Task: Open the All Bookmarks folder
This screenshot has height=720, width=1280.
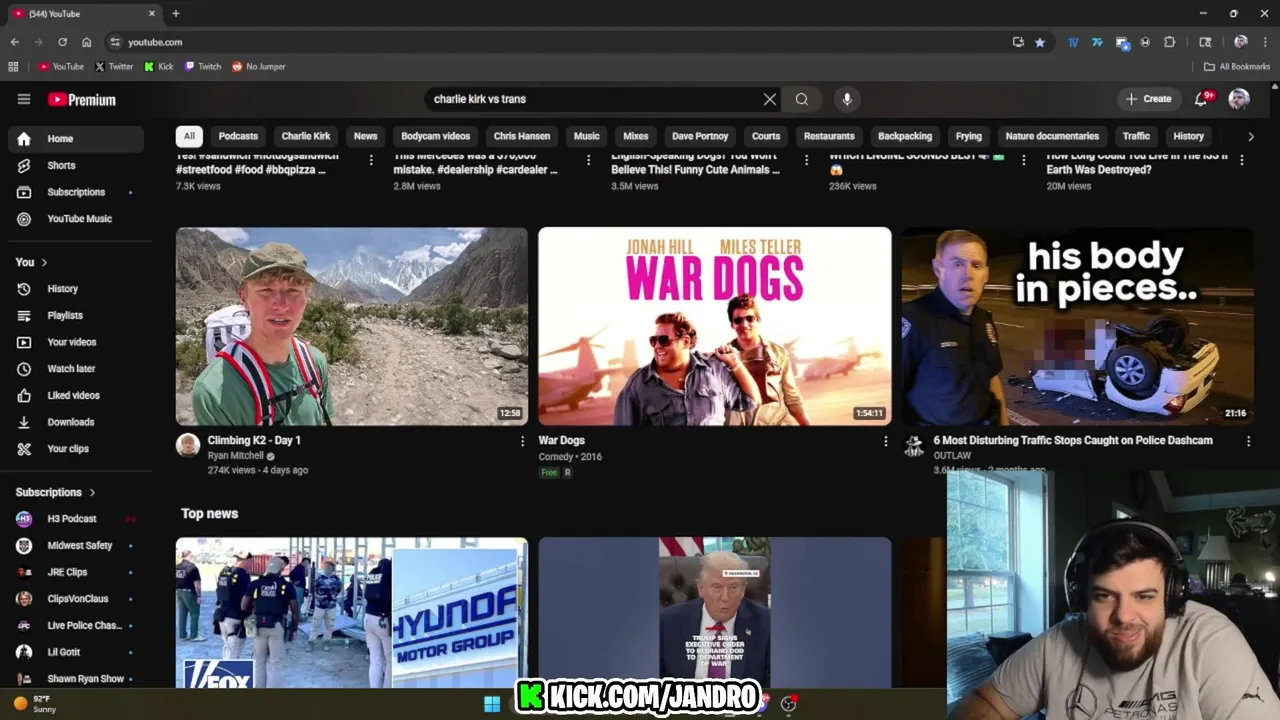Action: click(x=1237, y=67)
